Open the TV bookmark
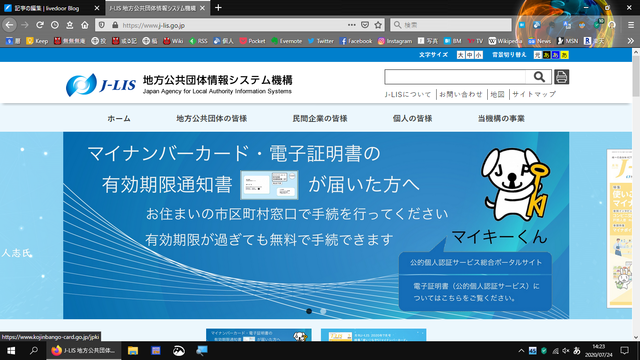 pos(475,41)
